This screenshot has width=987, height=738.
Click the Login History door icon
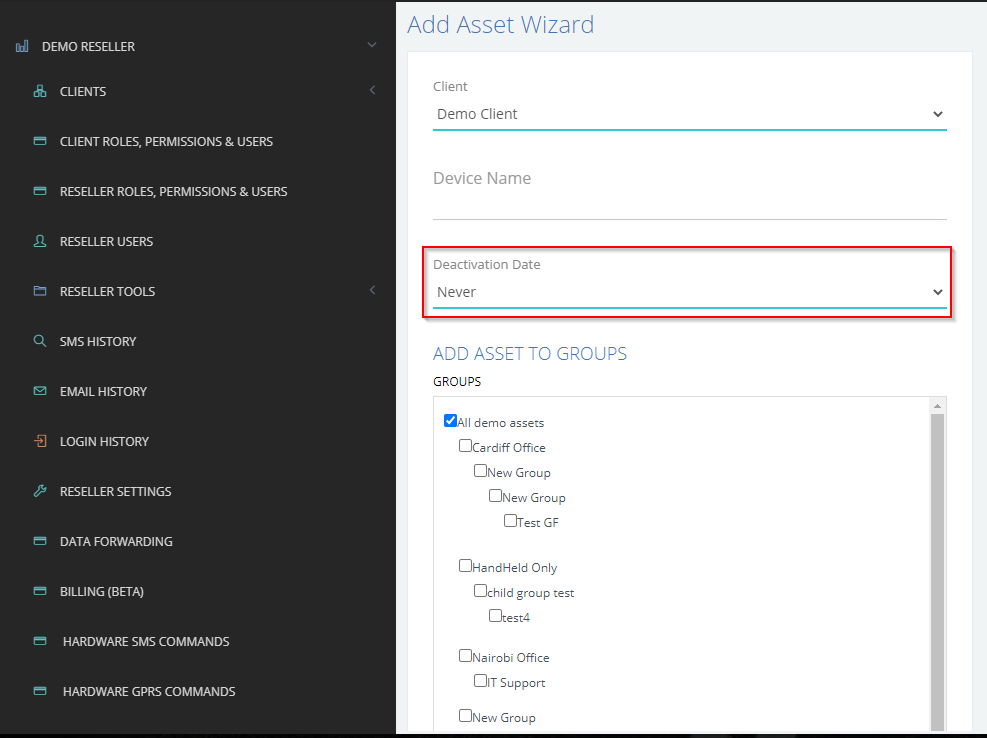pos(40,441)
